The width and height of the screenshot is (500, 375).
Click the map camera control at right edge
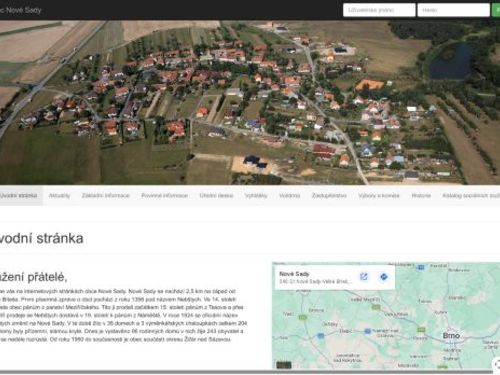point(497,364)
